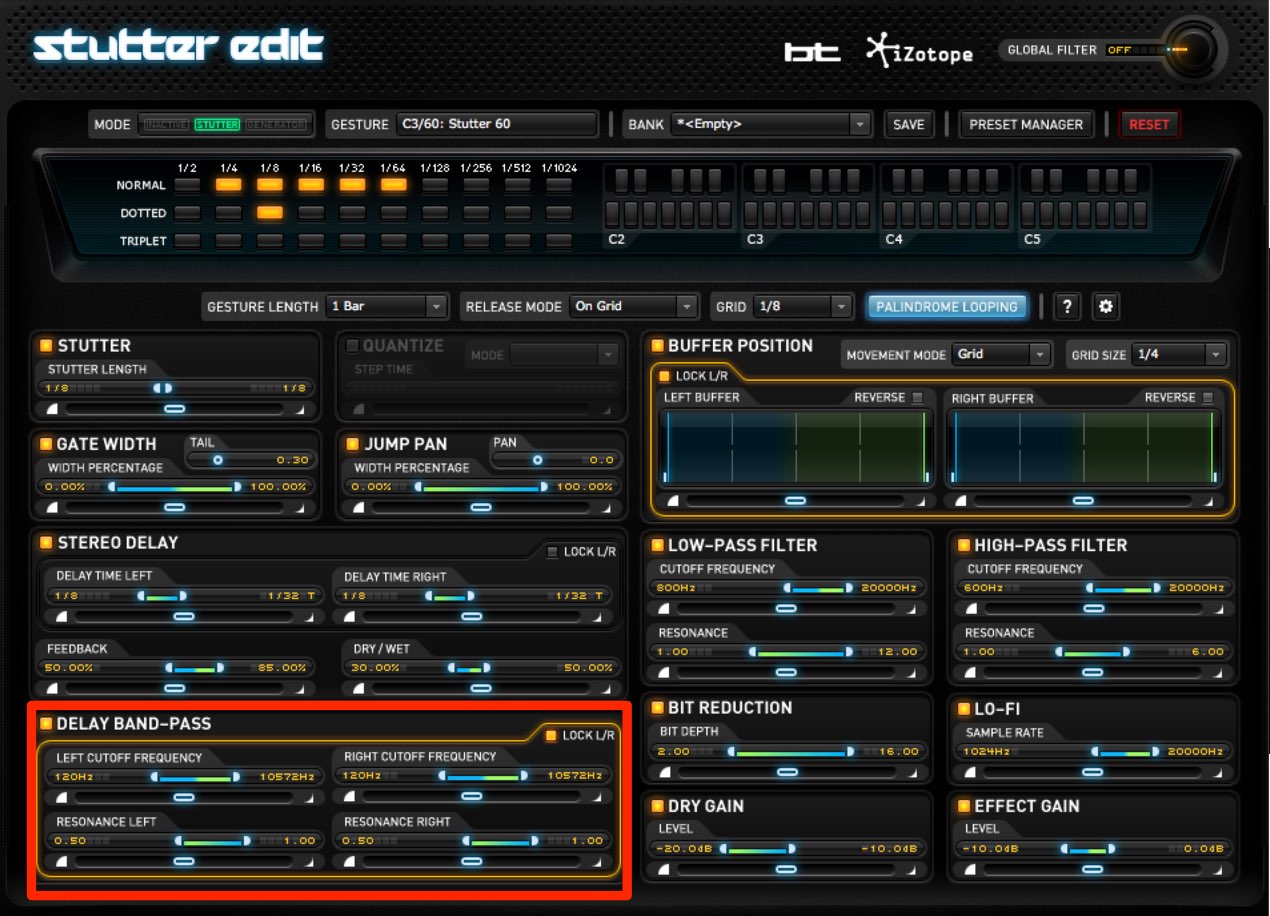The width and height of the screenshot is (1270, 916).
Task: Toggle the Normal 1/2 stutter value
Action: [x=187, y=184]
